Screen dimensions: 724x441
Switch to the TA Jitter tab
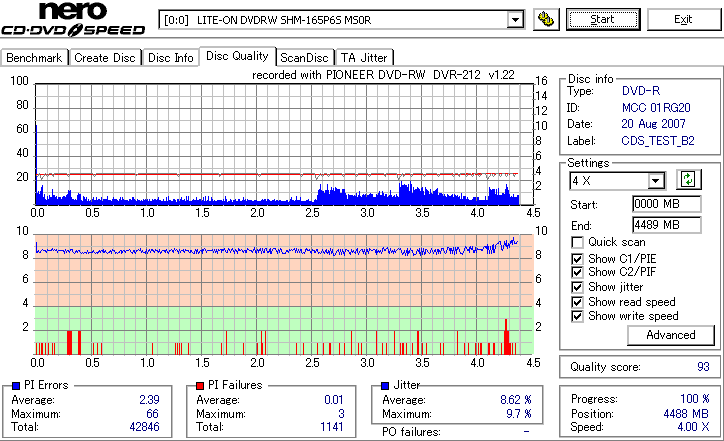point(364,58)
